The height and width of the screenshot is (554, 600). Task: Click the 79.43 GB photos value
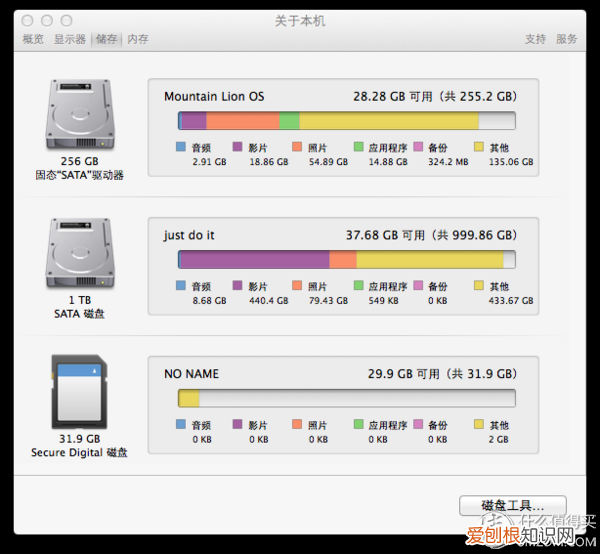(x=328, y=301)
